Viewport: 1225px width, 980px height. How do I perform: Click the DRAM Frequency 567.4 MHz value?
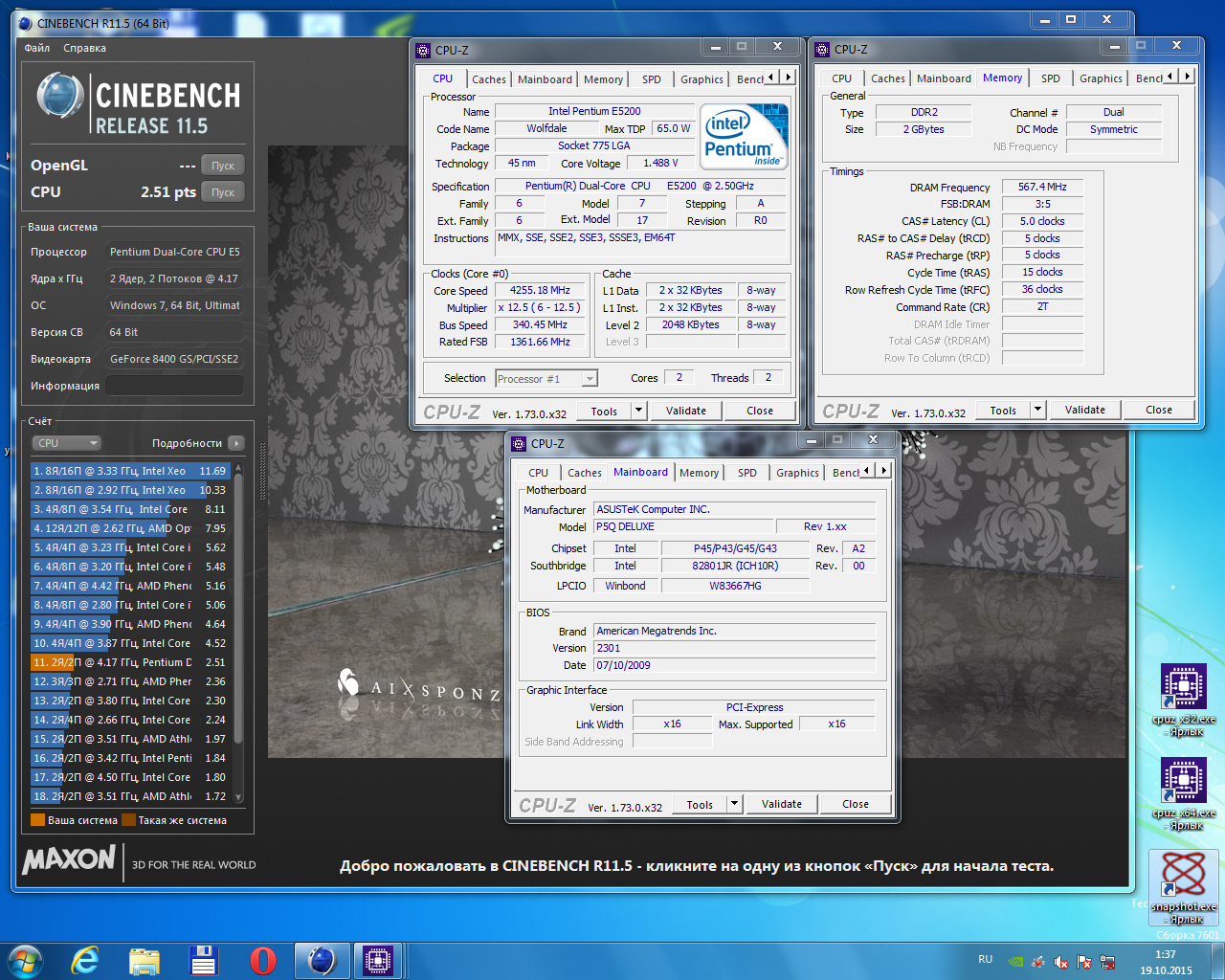click(1042, 187)
